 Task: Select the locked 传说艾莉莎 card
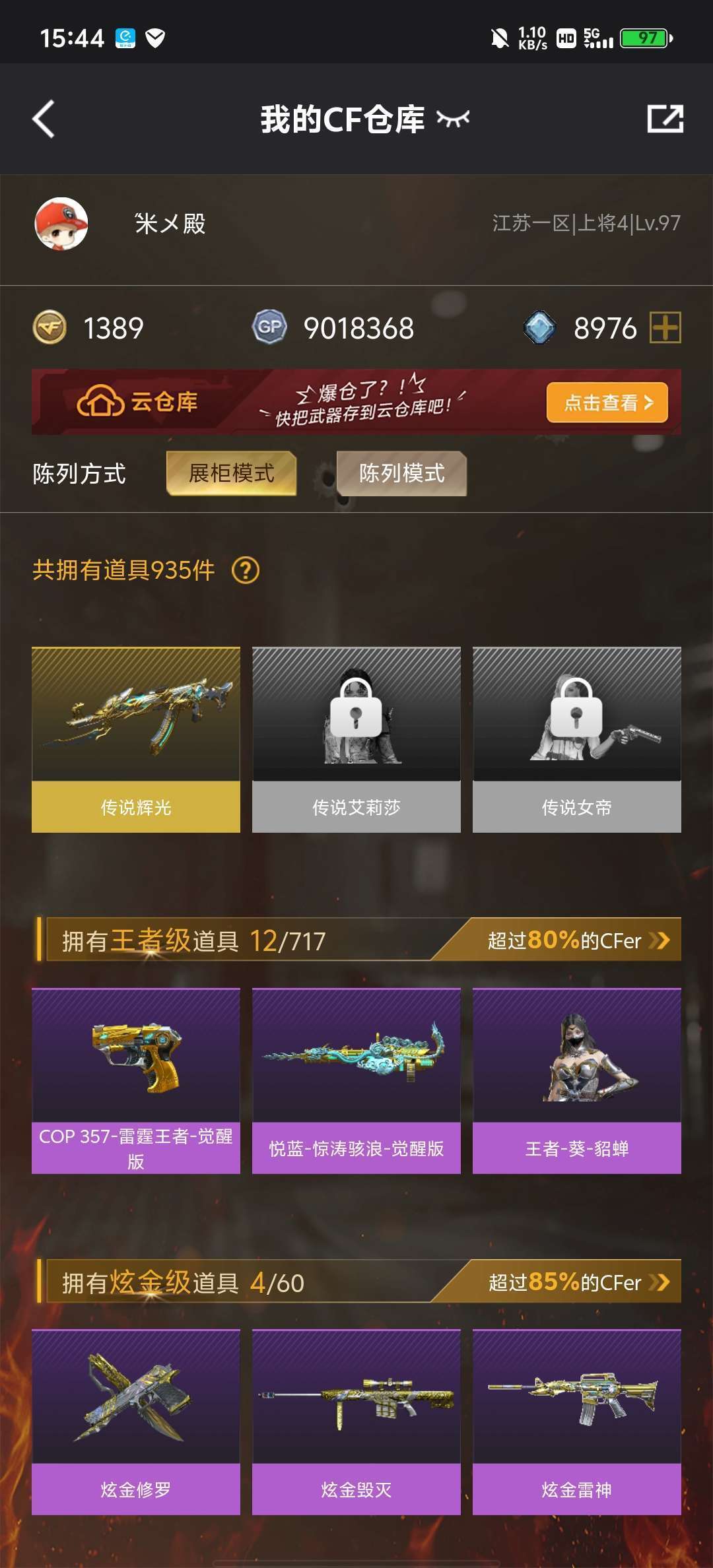356,740
